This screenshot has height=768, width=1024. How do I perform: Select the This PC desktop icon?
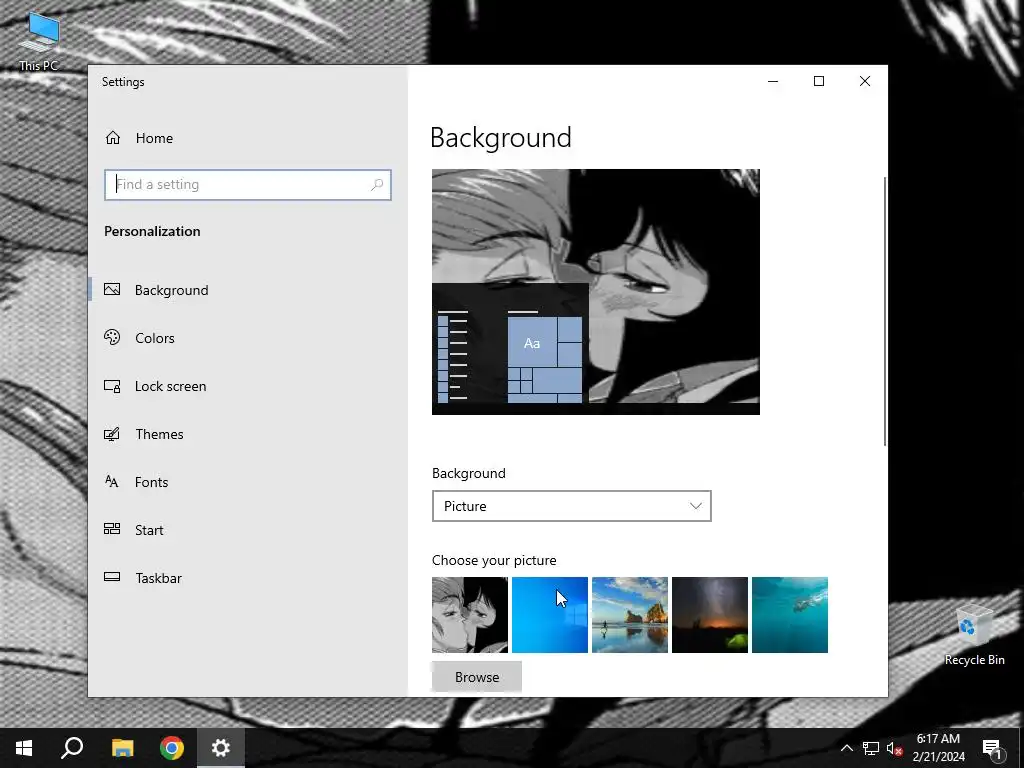pyautogui.click(x=39, y=41)
